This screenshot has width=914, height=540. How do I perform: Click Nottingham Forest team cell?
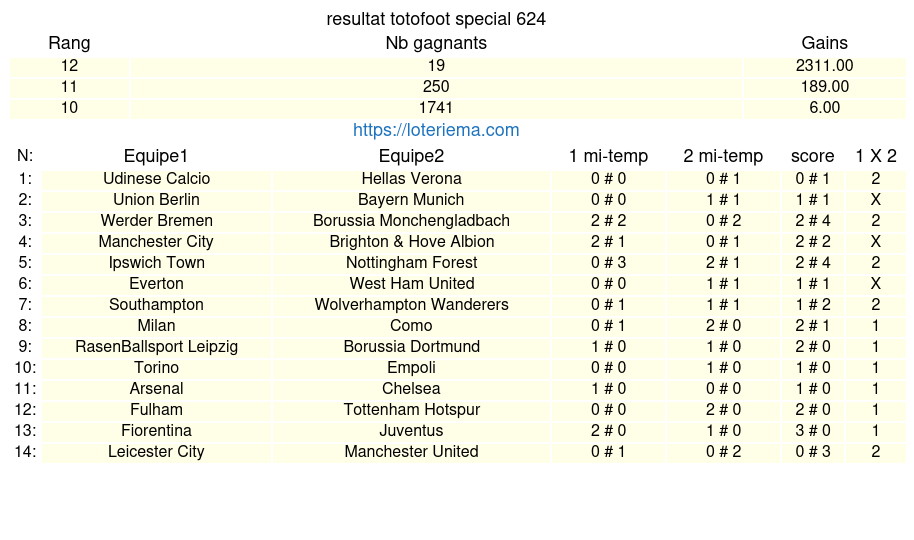tap(411, 263)
